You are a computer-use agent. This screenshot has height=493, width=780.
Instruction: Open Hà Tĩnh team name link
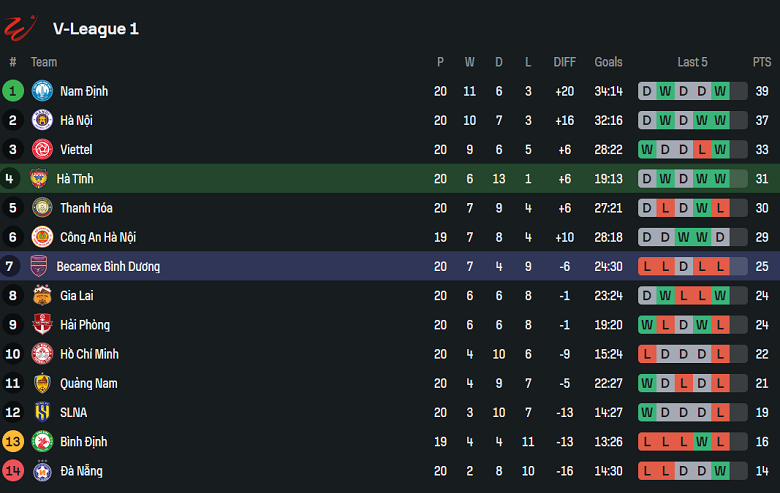tap(75, 179)
